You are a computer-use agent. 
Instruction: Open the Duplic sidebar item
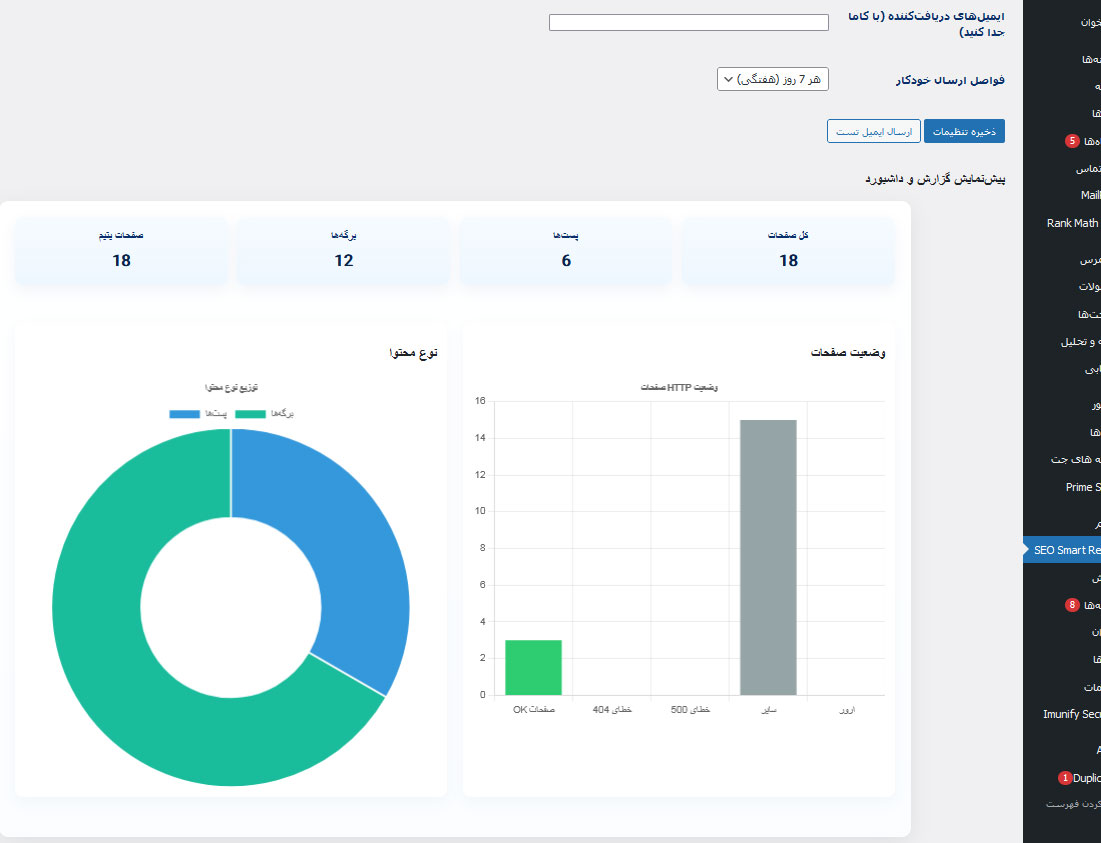(x=1086, y=778)
